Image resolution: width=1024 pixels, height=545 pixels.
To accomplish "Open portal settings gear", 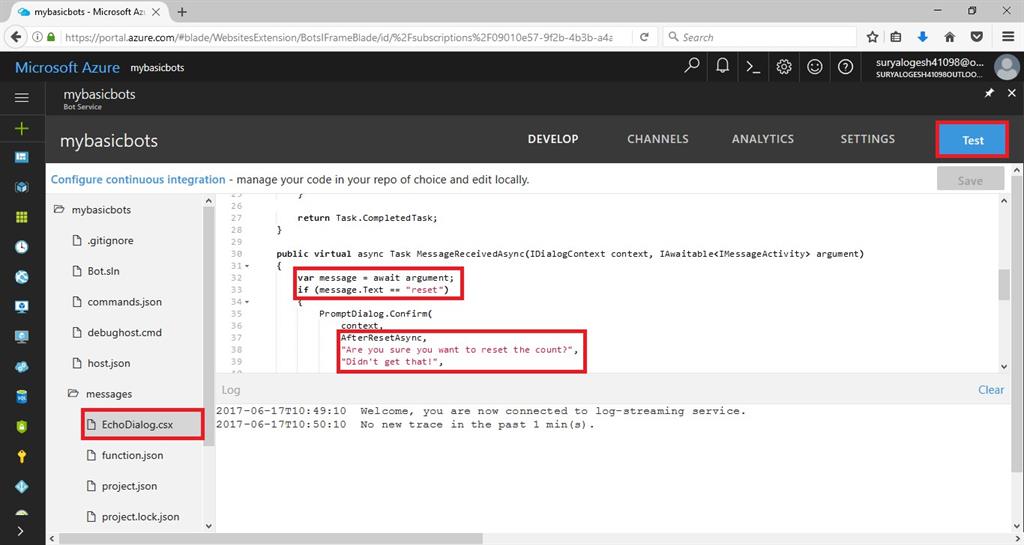I will [x=784, y=67].
